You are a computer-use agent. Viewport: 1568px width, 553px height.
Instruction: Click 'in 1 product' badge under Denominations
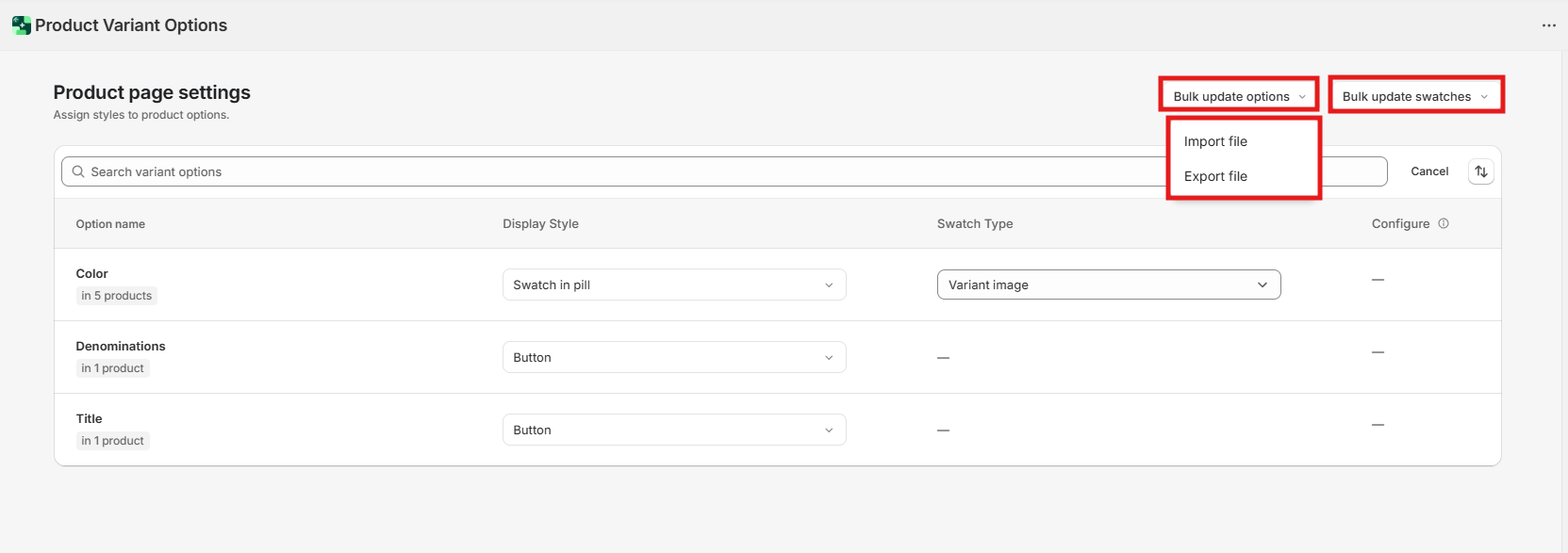112,368
